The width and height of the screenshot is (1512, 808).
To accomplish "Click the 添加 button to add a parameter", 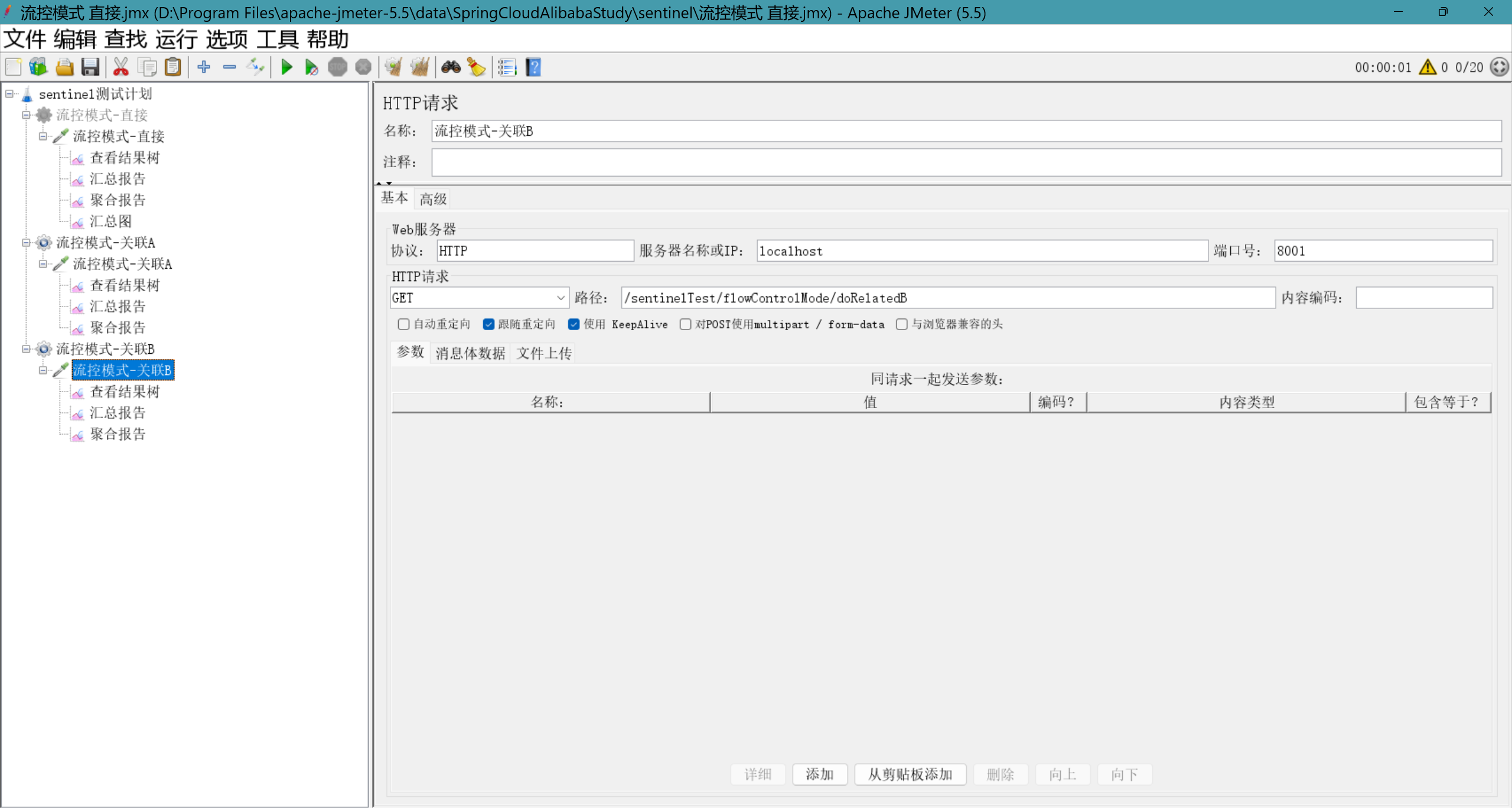I will pyautogui.click(x=820, y=774).
